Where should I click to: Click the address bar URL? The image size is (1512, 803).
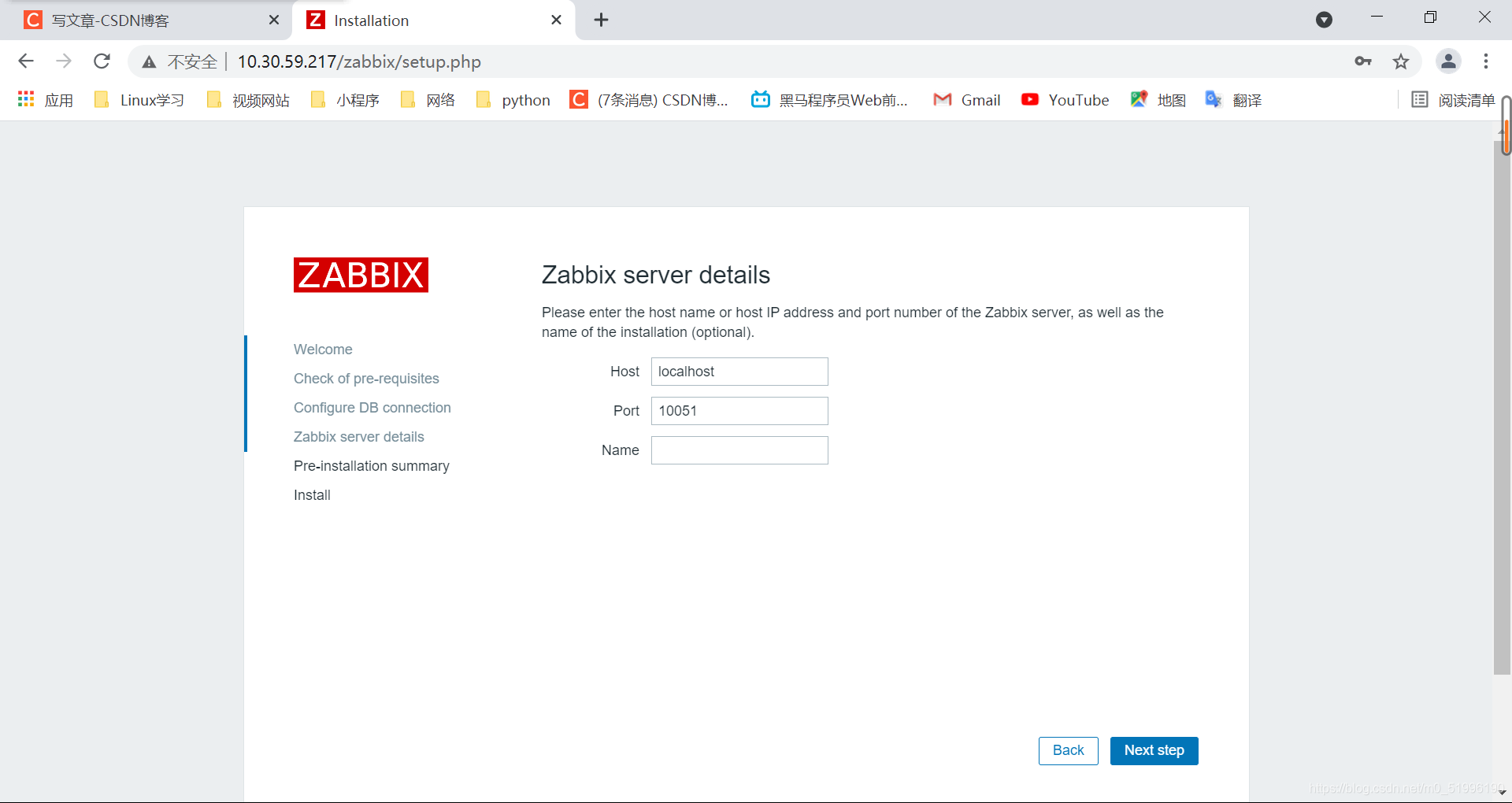[359, 62]
